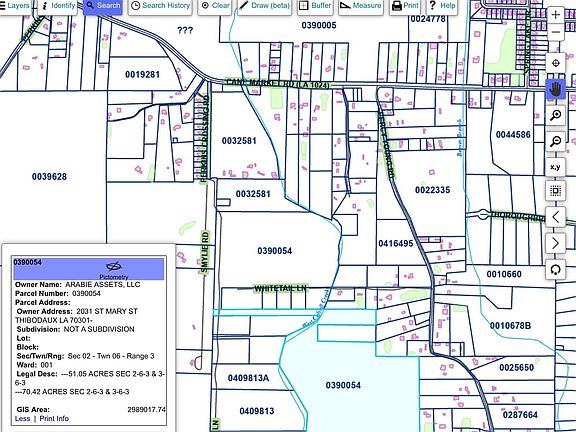The width and height of the screenshot is (576, 432).
Task: Select parcel 0044586 on map
Action: [x=513, y=135]
